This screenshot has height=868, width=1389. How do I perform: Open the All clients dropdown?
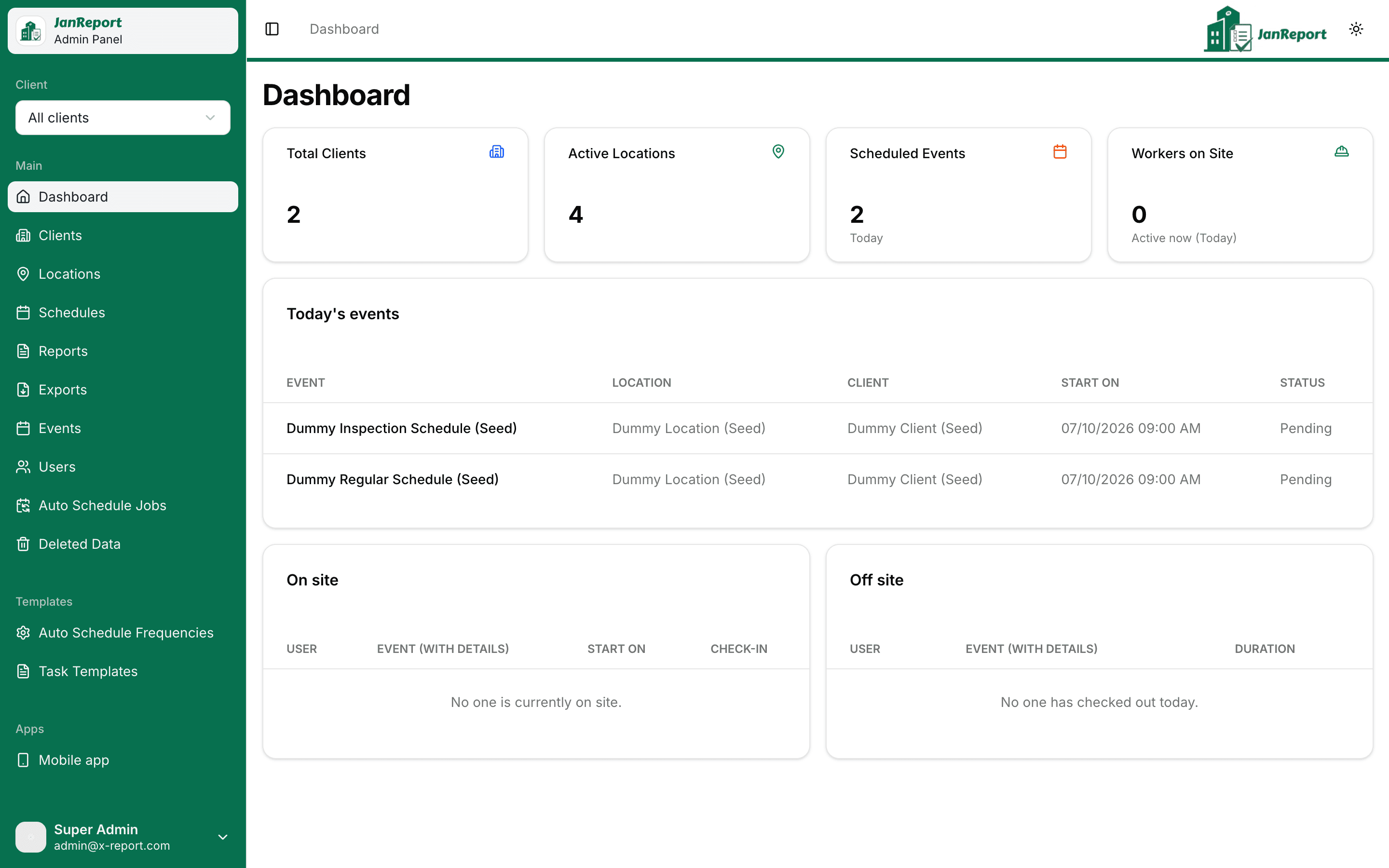coord(123,118)
